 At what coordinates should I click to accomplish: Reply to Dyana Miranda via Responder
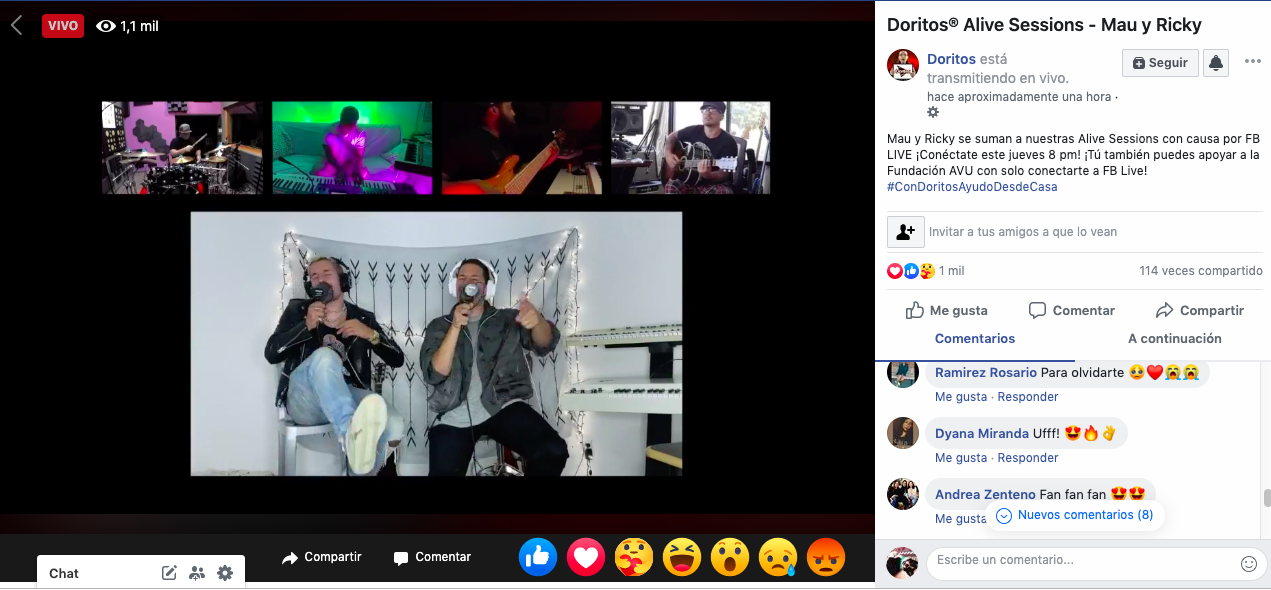(x=1027, y=457)
